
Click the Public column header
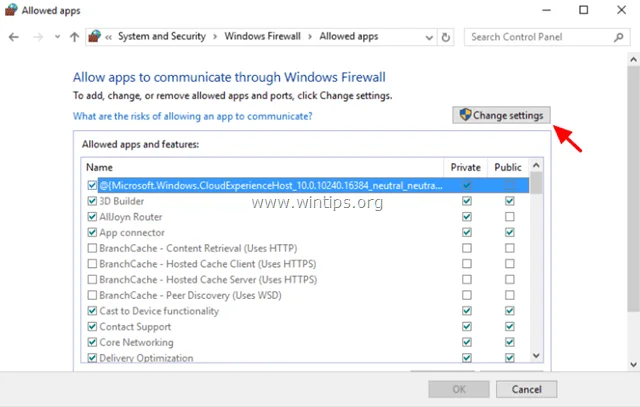click(x=508, y=167)
